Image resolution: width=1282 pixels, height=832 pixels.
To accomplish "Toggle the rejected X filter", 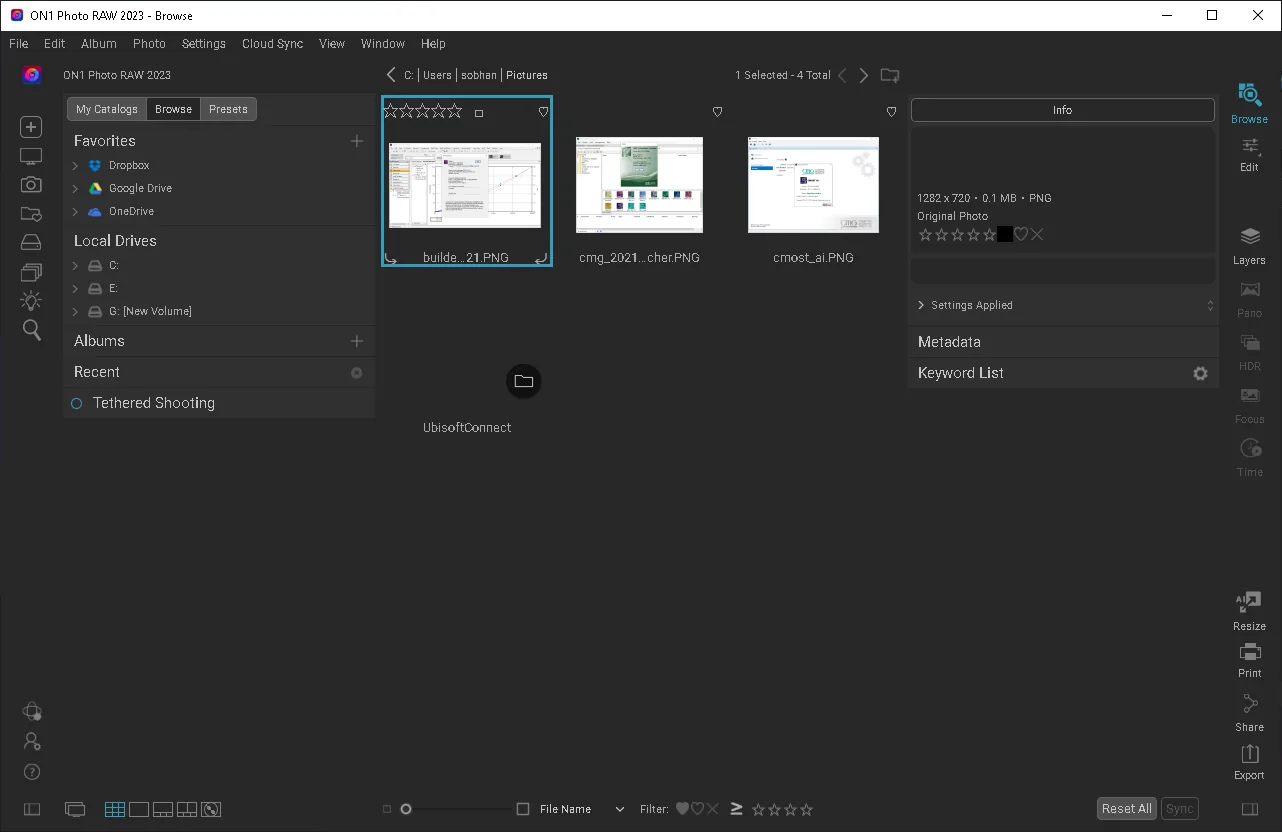I will click(x=713, y=809).
